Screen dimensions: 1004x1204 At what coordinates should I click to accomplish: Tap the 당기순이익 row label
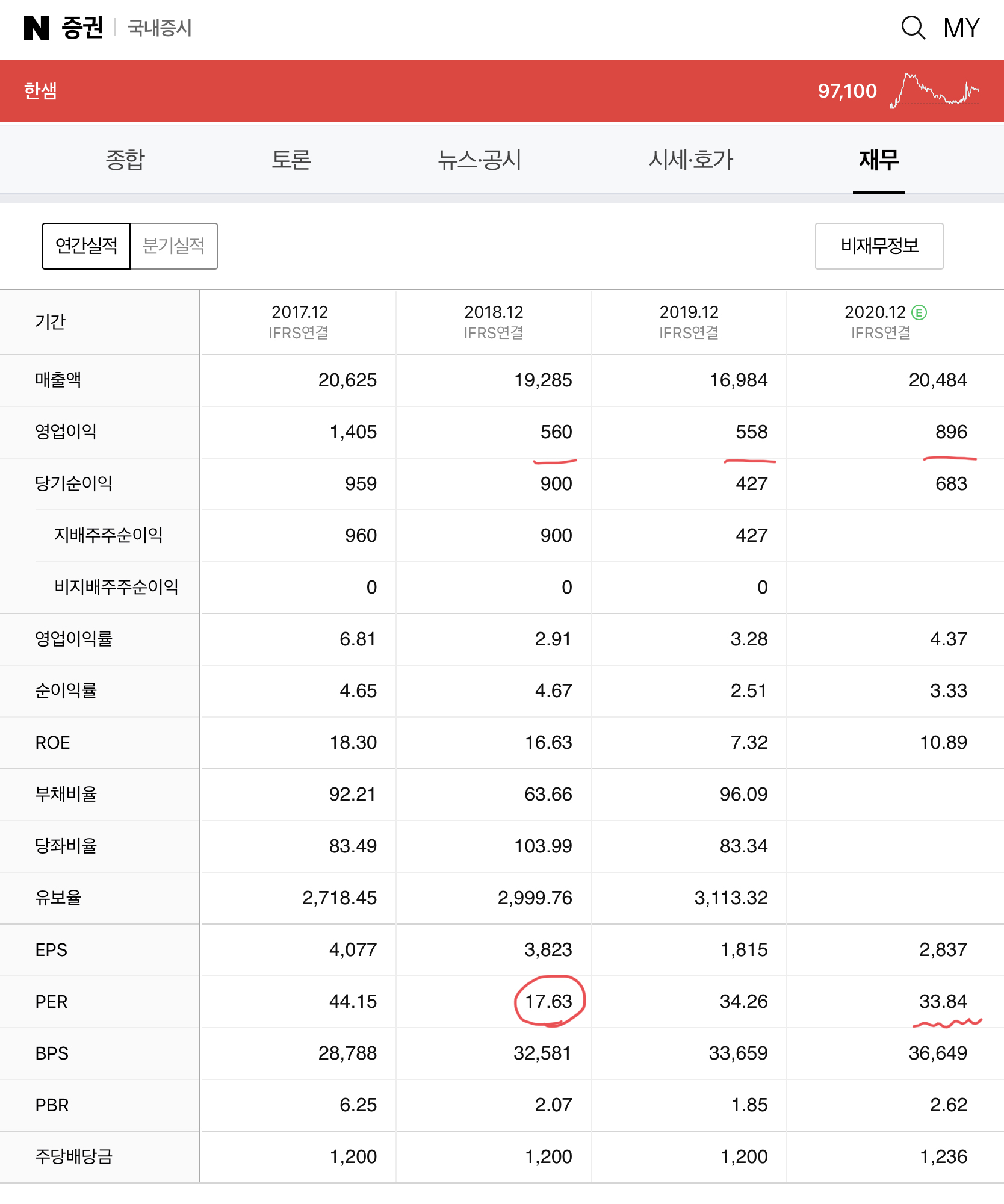pos(74,483)
